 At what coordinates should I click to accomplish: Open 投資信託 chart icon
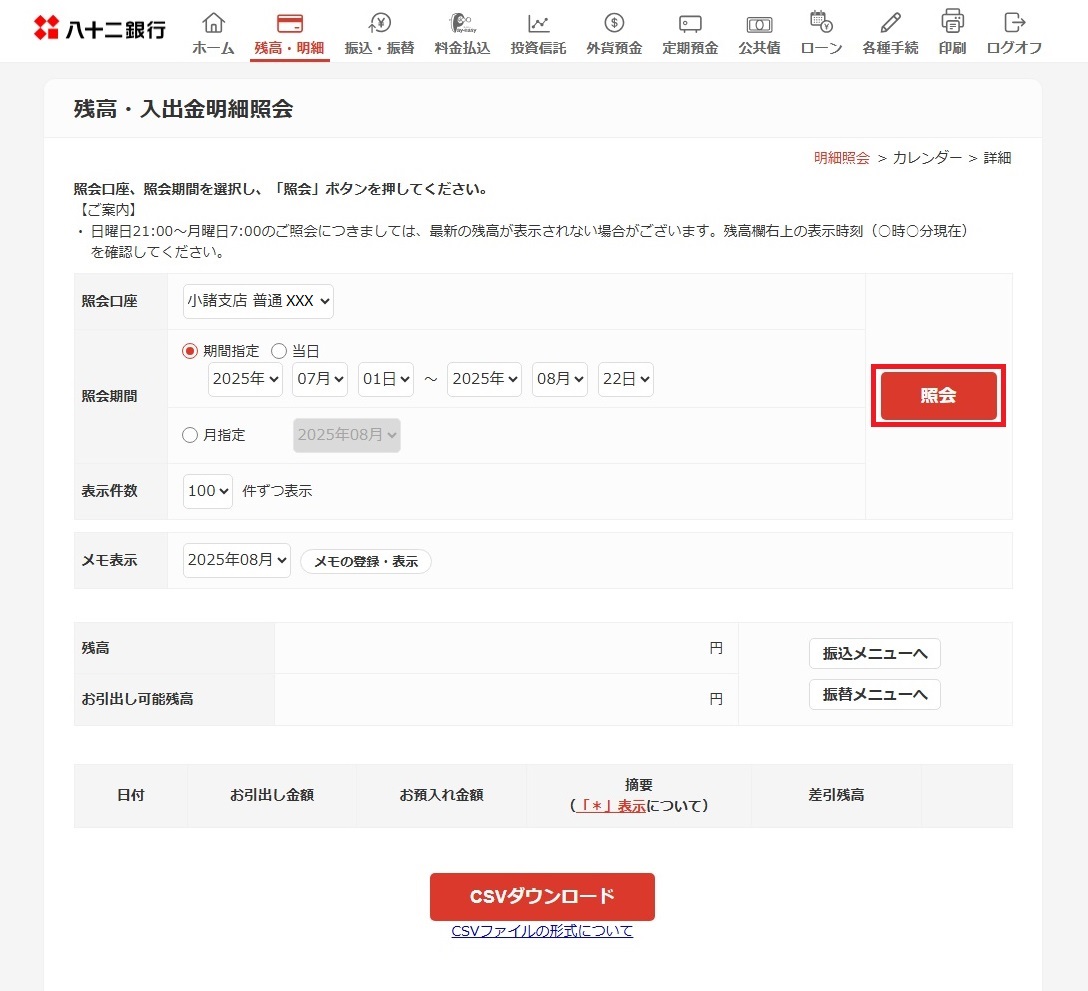pos(538,23)
